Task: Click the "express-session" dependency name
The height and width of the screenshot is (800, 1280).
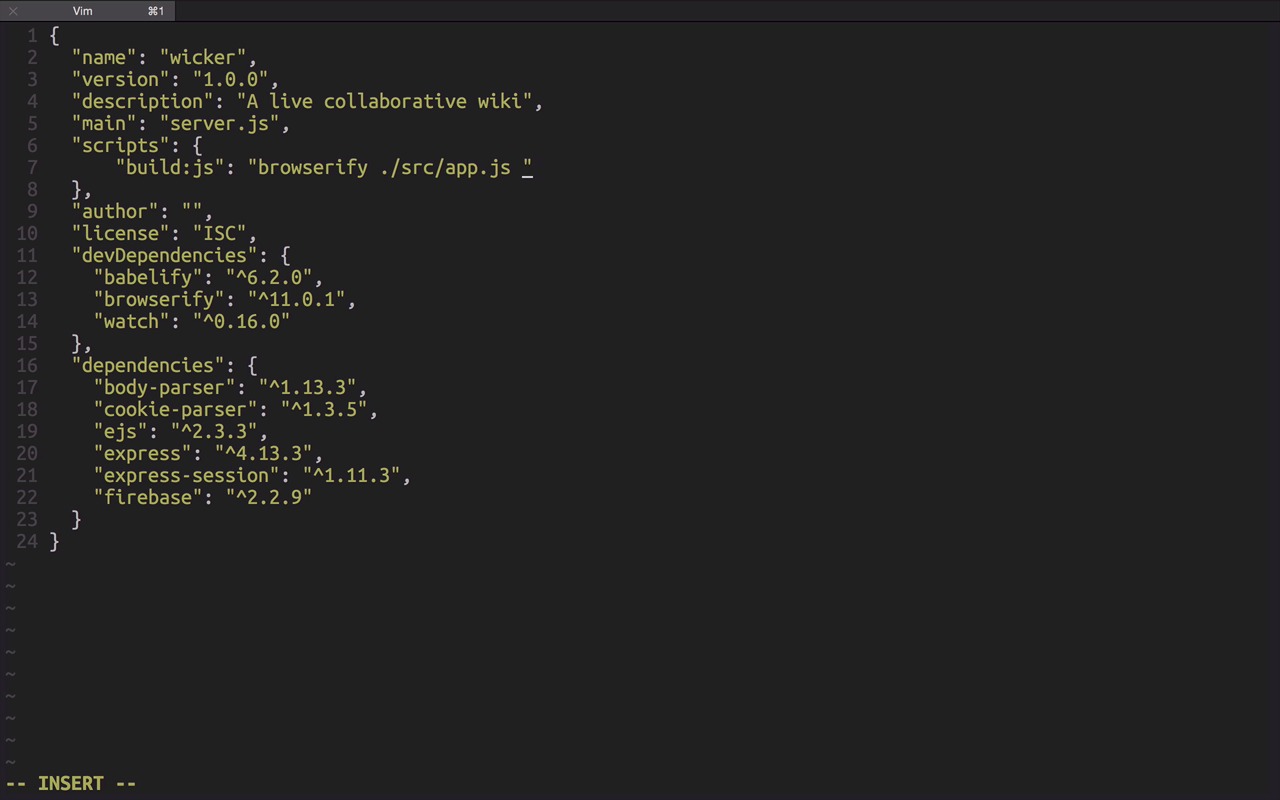Action: 186,475
